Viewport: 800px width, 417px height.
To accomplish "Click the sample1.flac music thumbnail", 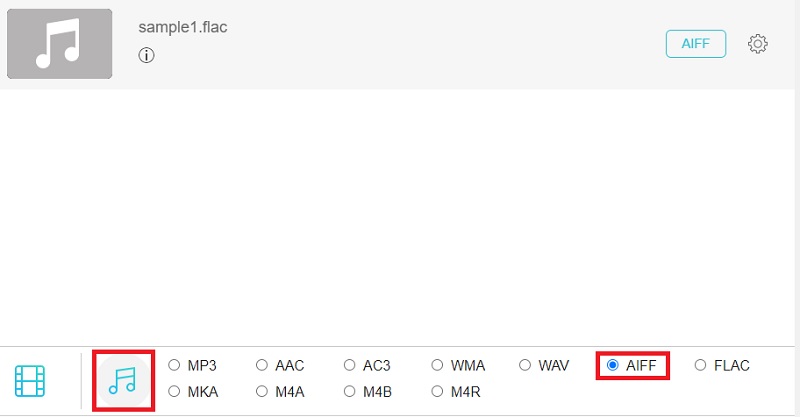I will (59, 44).
